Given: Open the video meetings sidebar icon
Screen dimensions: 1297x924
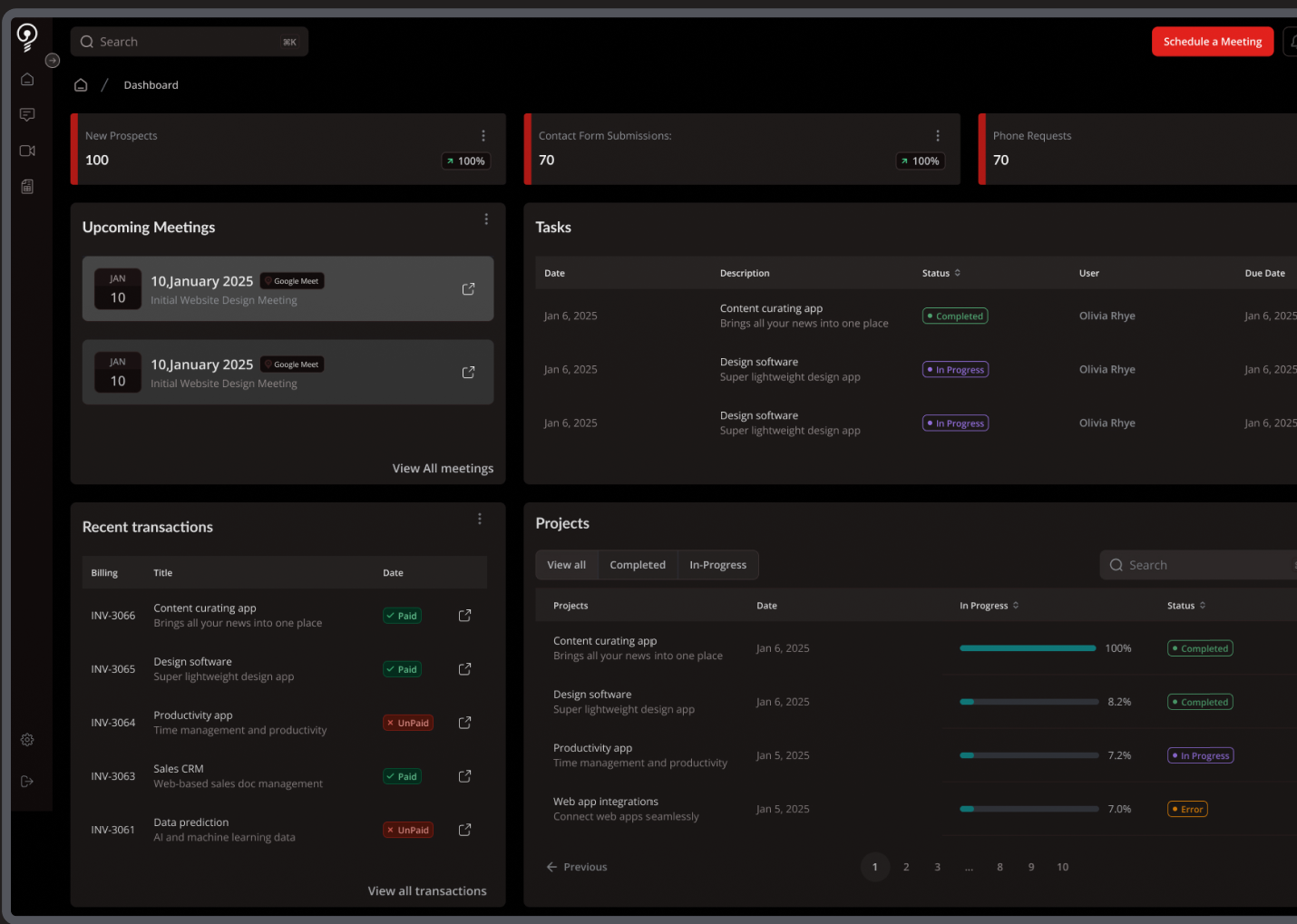Looking at the screenshot, I should (27, 151).
